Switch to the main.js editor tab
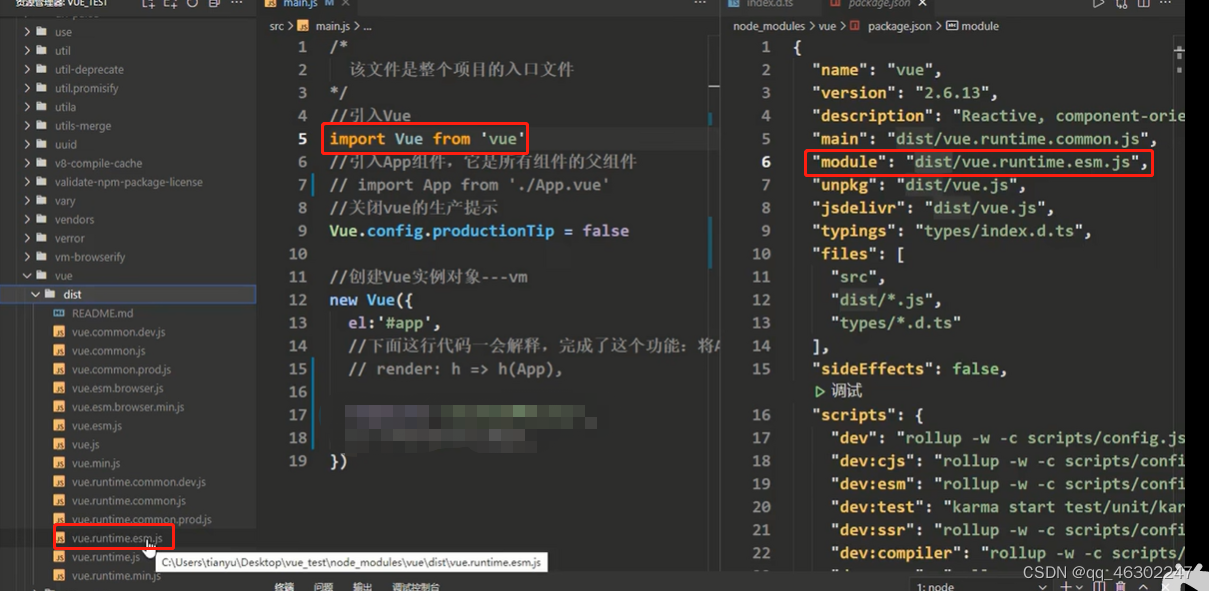1209x591 pixels. point(300,4)
